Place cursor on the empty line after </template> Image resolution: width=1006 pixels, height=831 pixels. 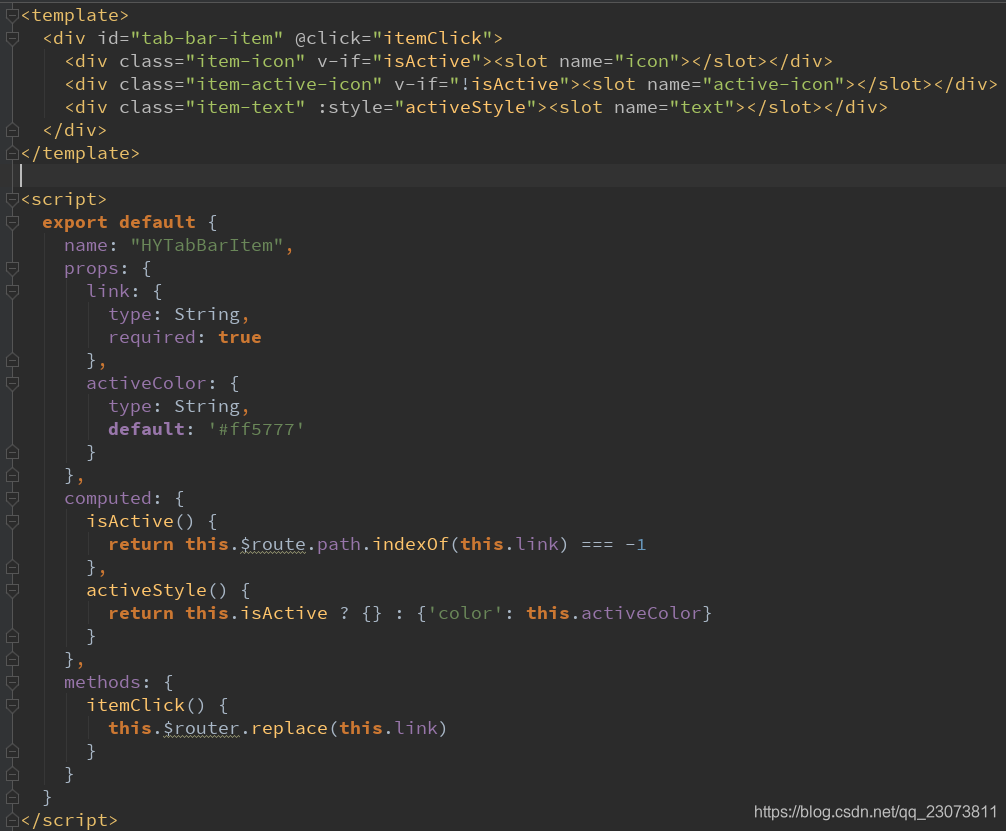(x=513, y=176)
